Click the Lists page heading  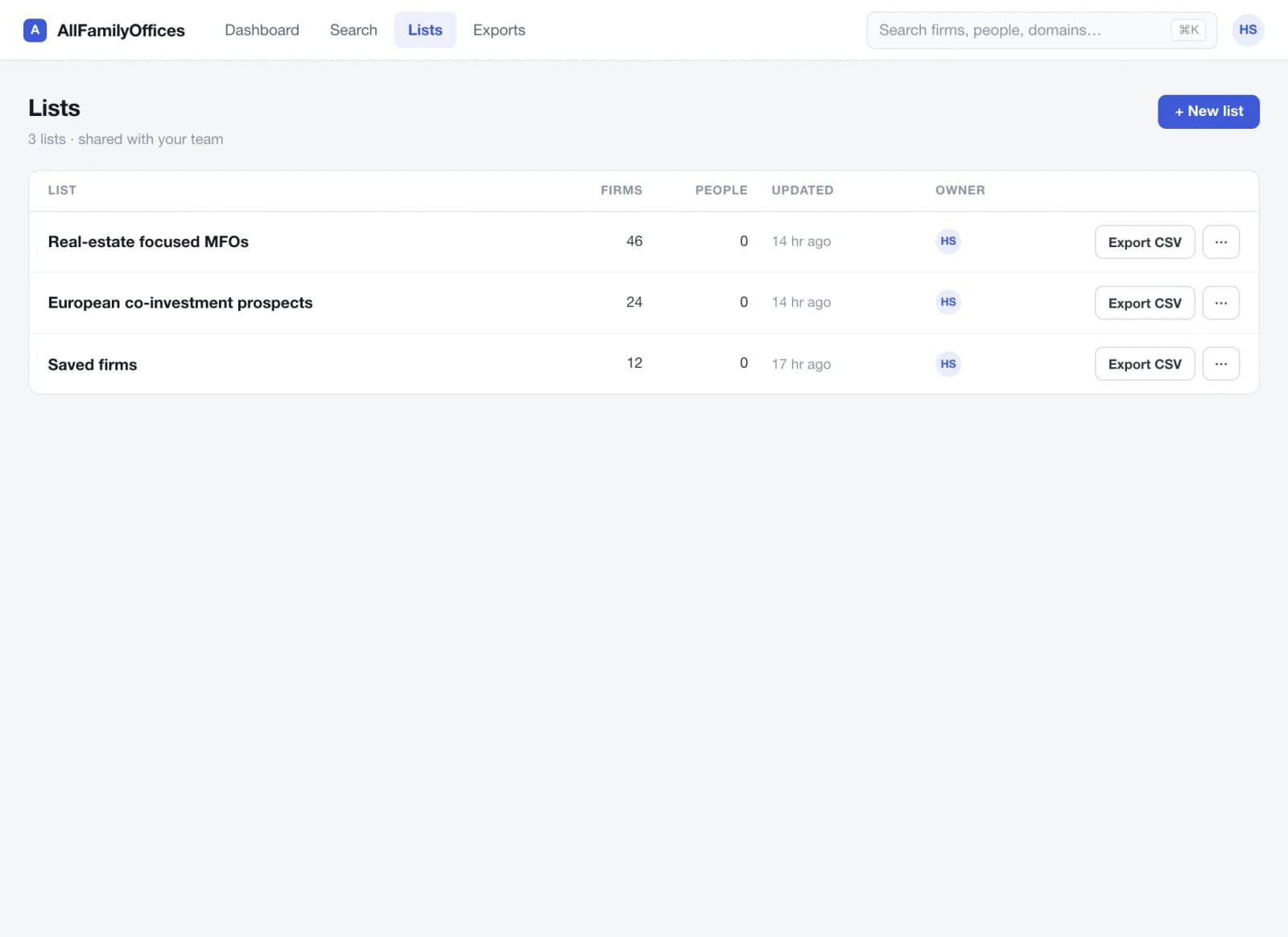click(x=54, y=108)
